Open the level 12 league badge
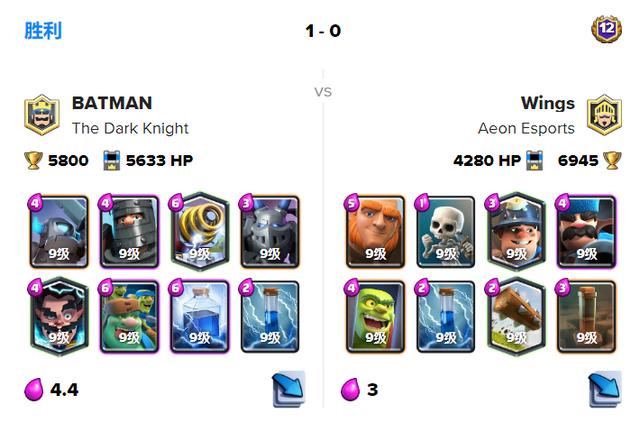 [x=607, y=29]
